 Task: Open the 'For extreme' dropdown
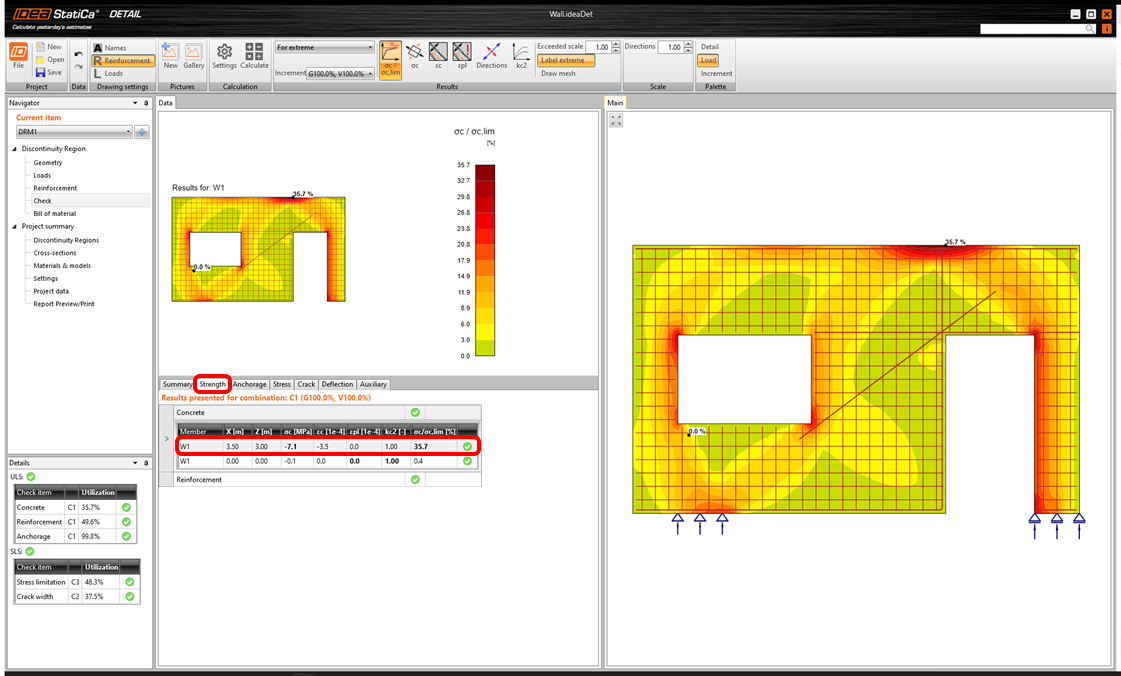point(324,47)
